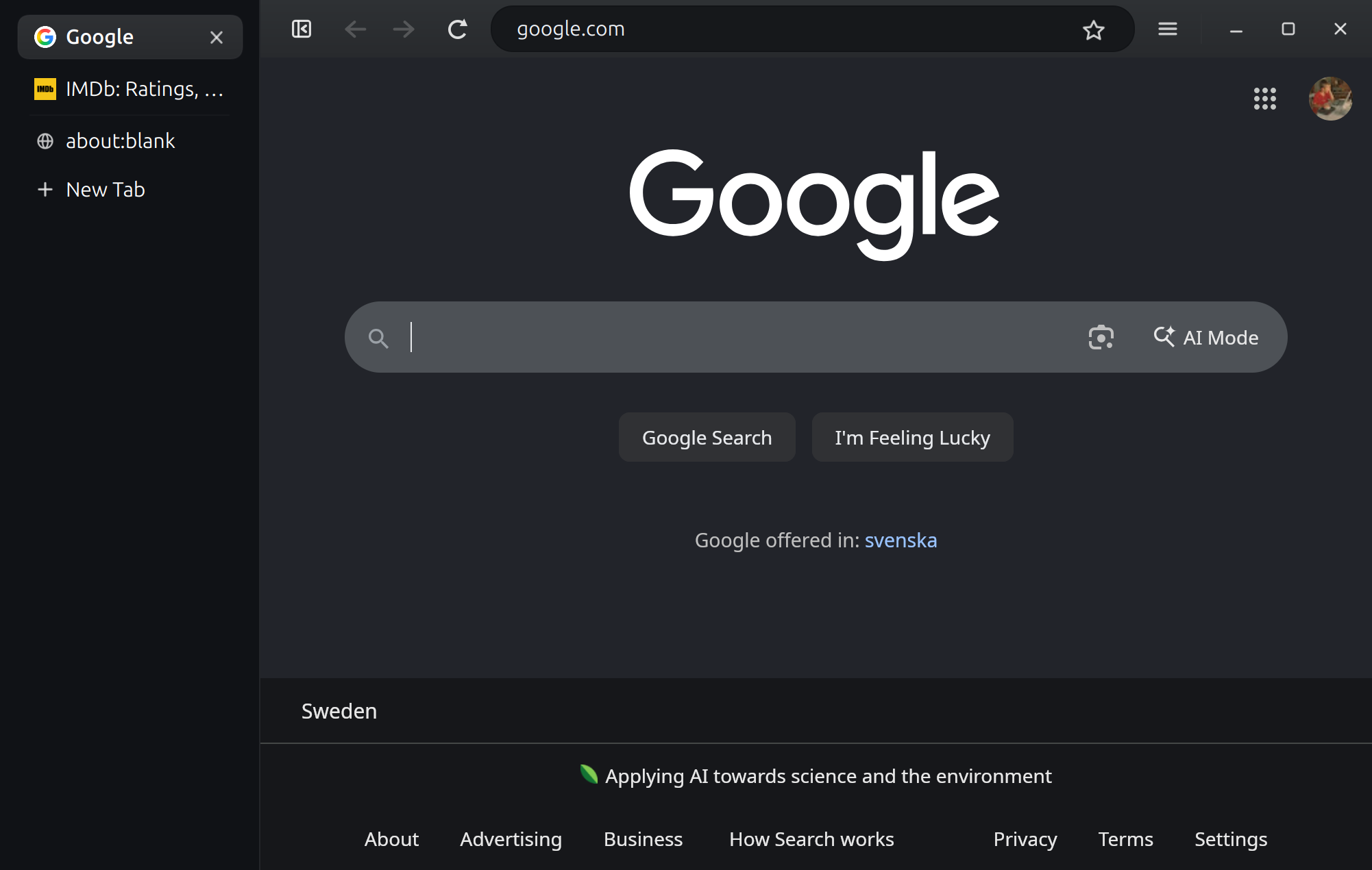Collapse the vertical tab sidebar
The width and height of the screenshot is (1372, 870).
click(x=302, y=29)
